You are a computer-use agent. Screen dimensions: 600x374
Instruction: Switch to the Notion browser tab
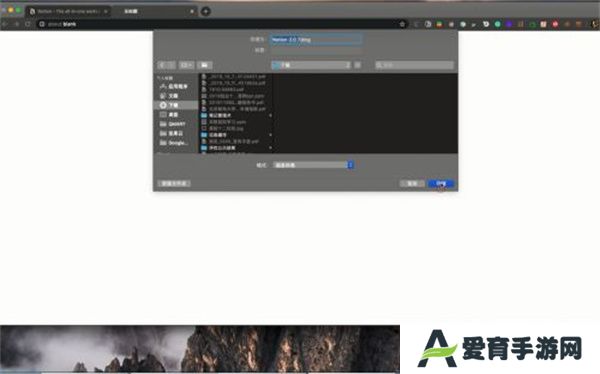[x=68, y=11]
